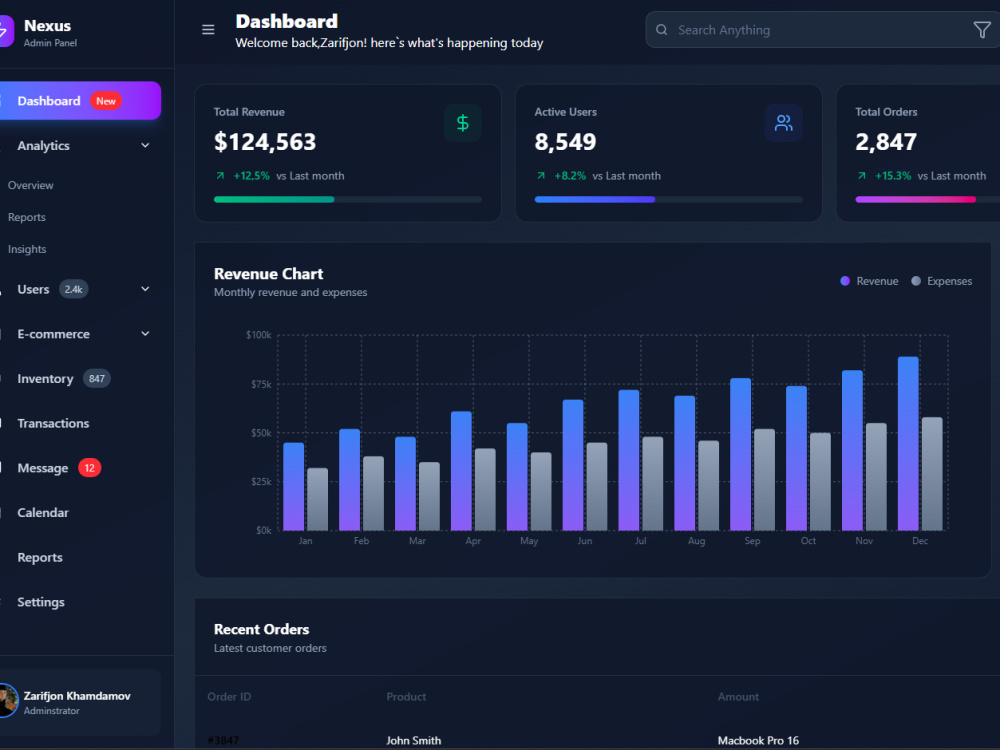The height and width of the screenshot is (750, 1000).
Task: Open the Calendar page
Action: click(x=80, y=513)
